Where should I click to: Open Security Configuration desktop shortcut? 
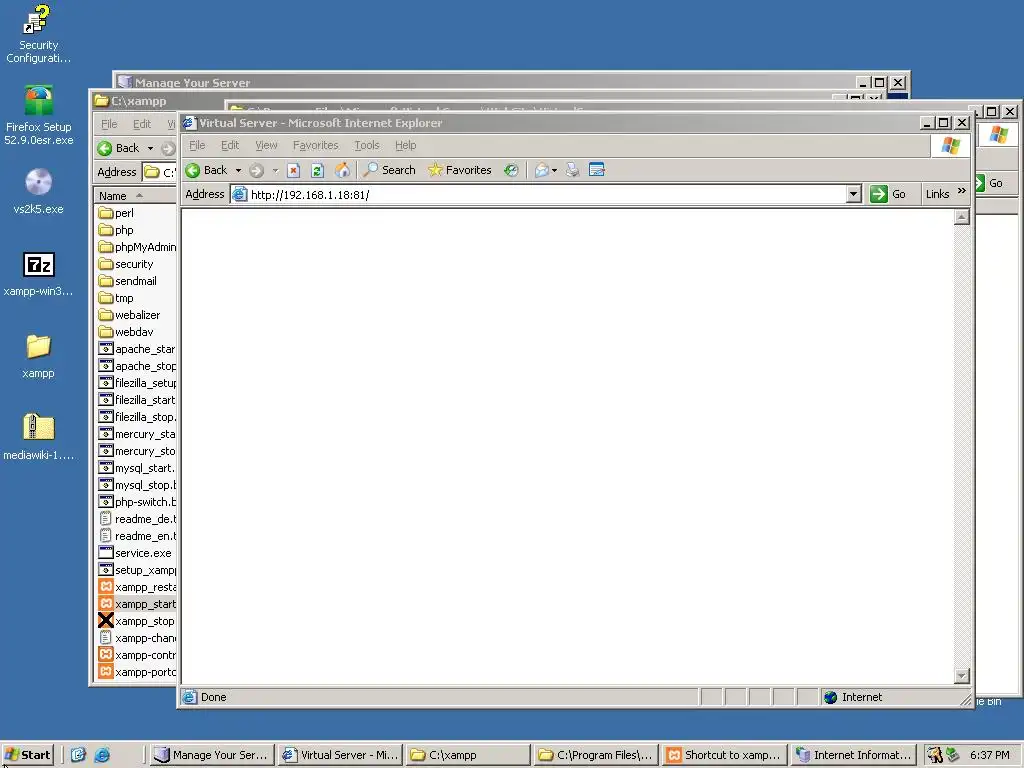[39, 34]
